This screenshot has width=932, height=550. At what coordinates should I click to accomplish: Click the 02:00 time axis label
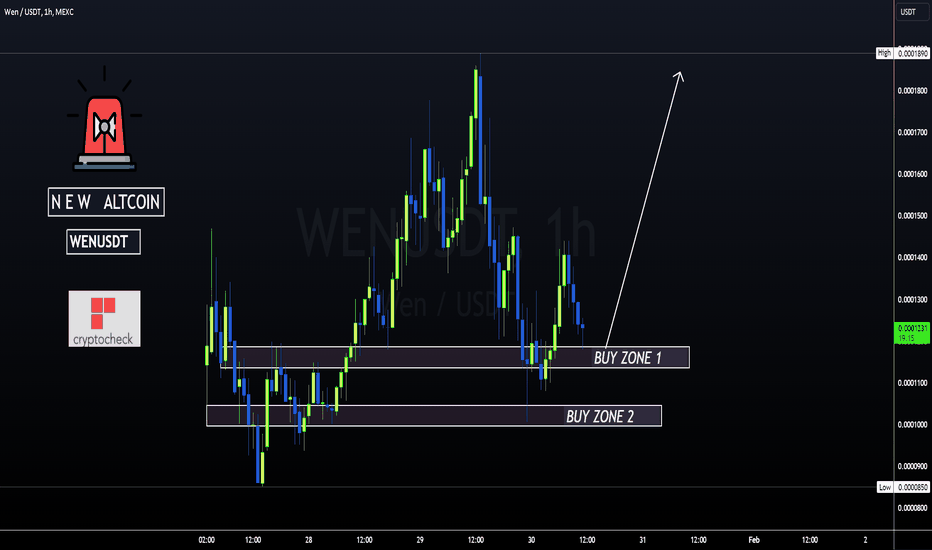point(207,540)
